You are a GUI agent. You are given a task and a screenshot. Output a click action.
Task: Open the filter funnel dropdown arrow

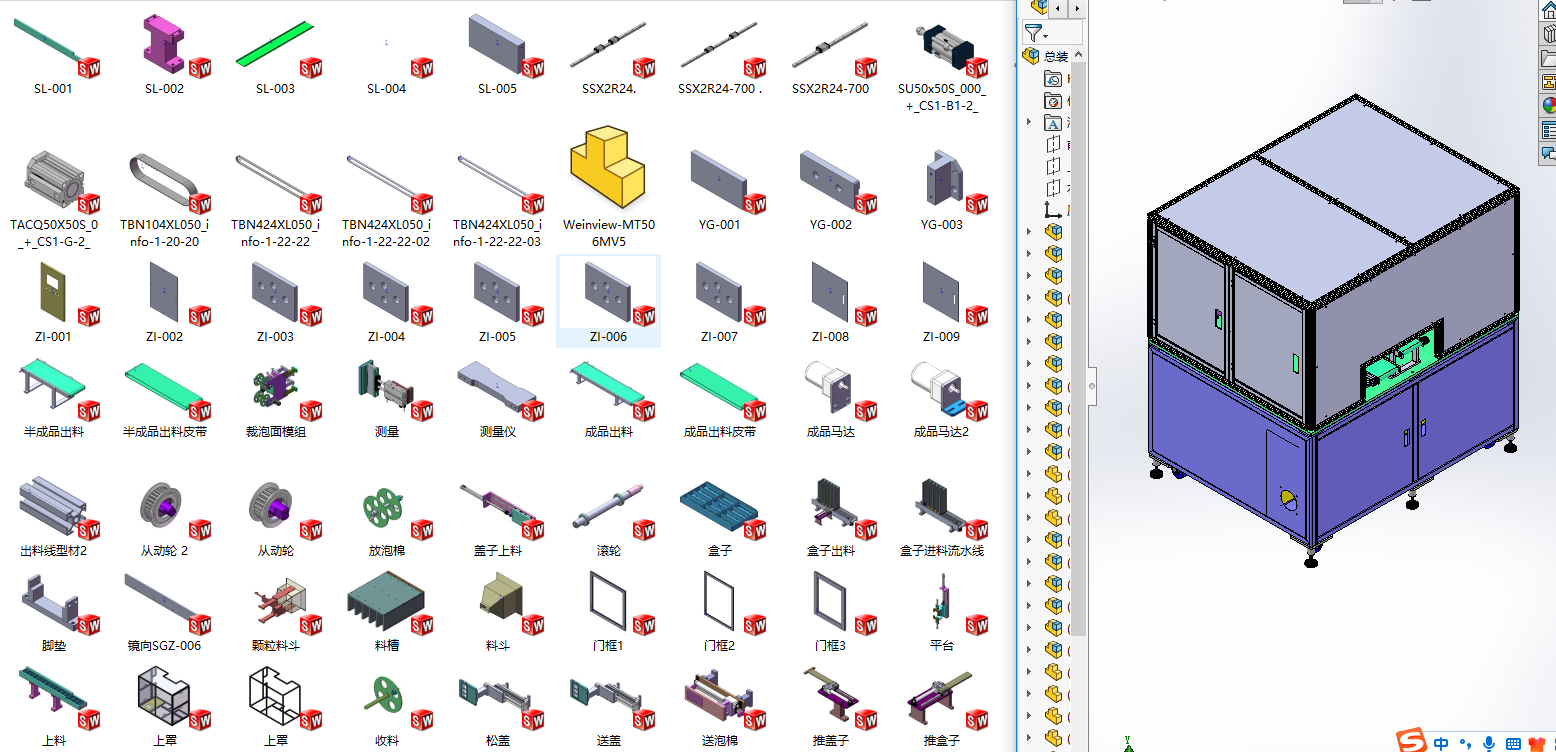click(1046, 35)
